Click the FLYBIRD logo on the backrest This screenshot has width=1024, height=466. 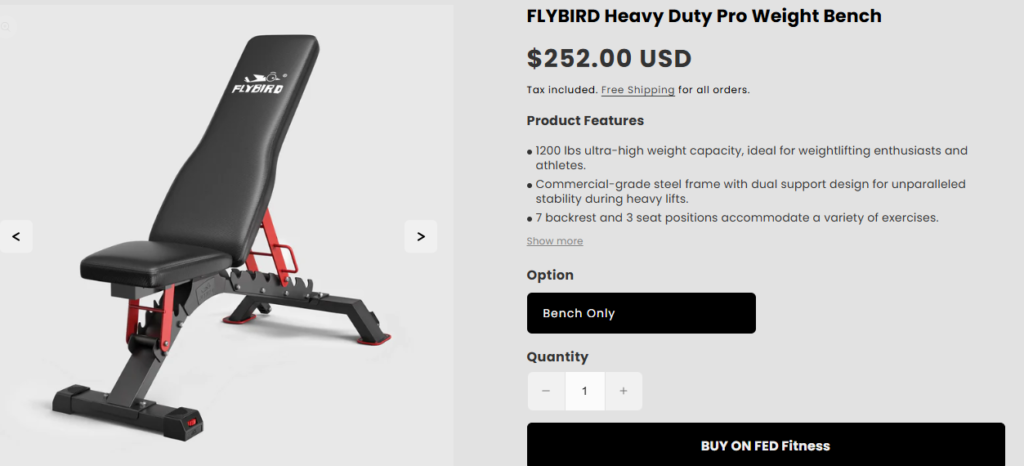tap(259, 83)
